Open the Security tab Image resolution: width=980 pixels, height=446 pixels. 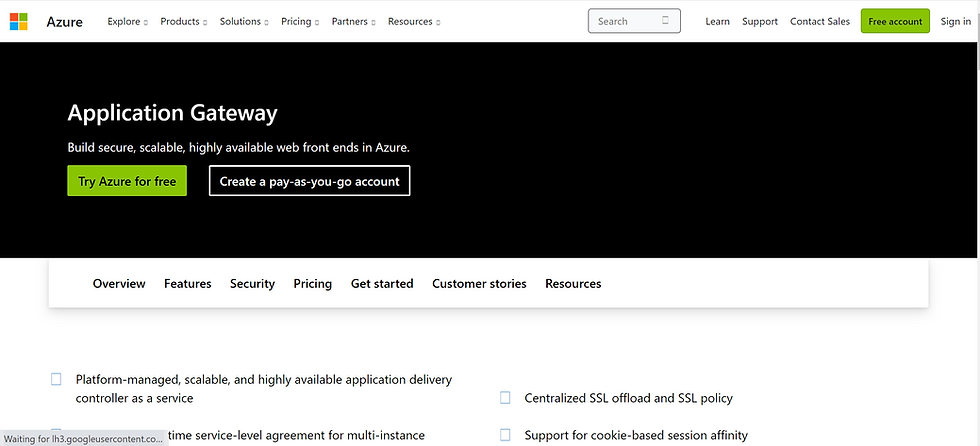click(252, 284)
